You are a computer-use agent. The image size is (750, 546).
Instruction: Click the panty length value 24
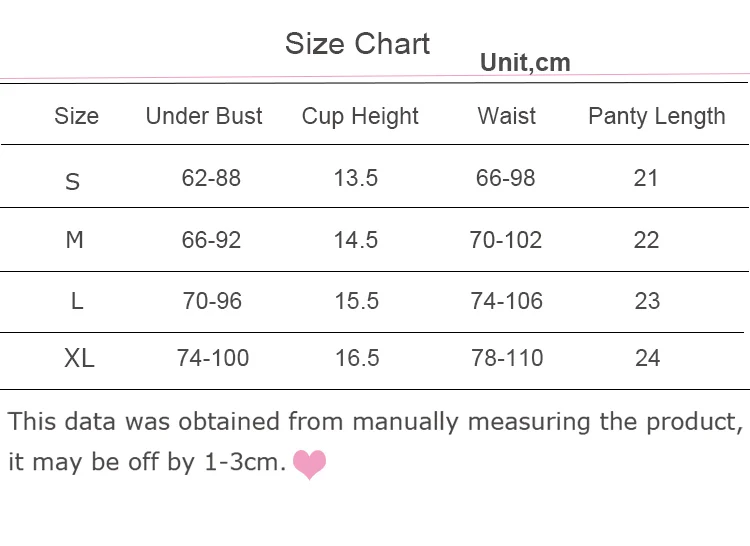click(647, 358)
